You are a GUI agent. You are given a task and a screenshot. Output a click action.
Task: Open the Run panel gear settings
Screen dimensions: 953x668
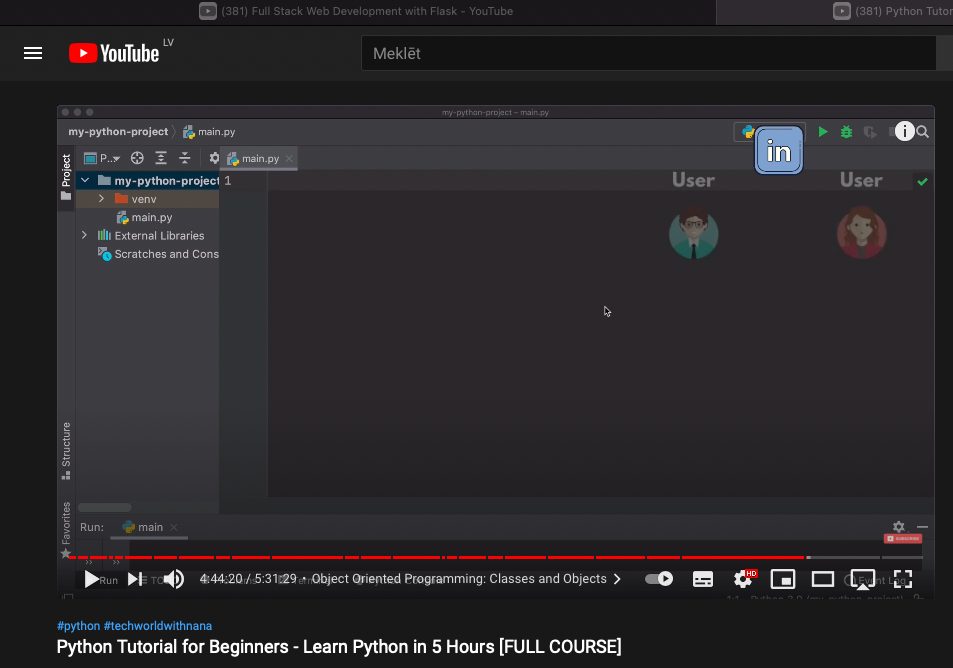[x=899, y=527]
